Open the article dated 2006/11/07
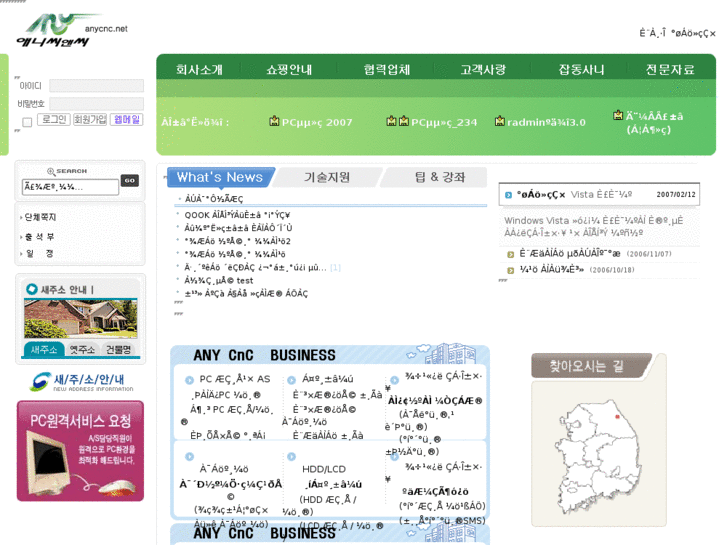Screen dimensions: 727x545 tap(570, 254)
